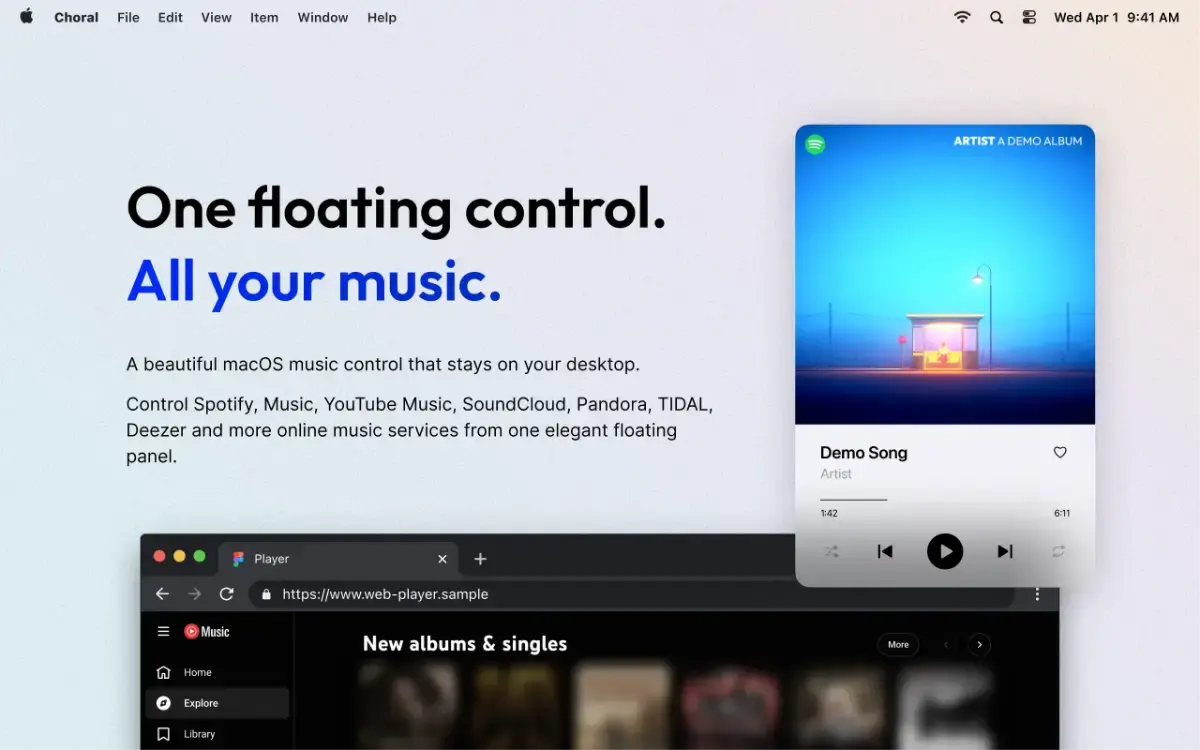Reload the browser page

tap(227, 594)
